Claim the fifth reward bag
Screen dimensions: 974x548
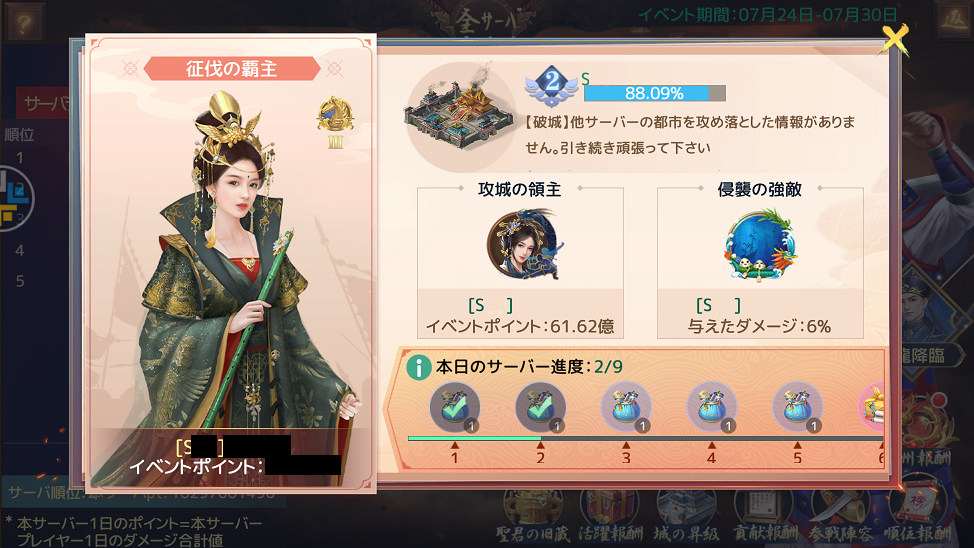(x=797, y=406)
